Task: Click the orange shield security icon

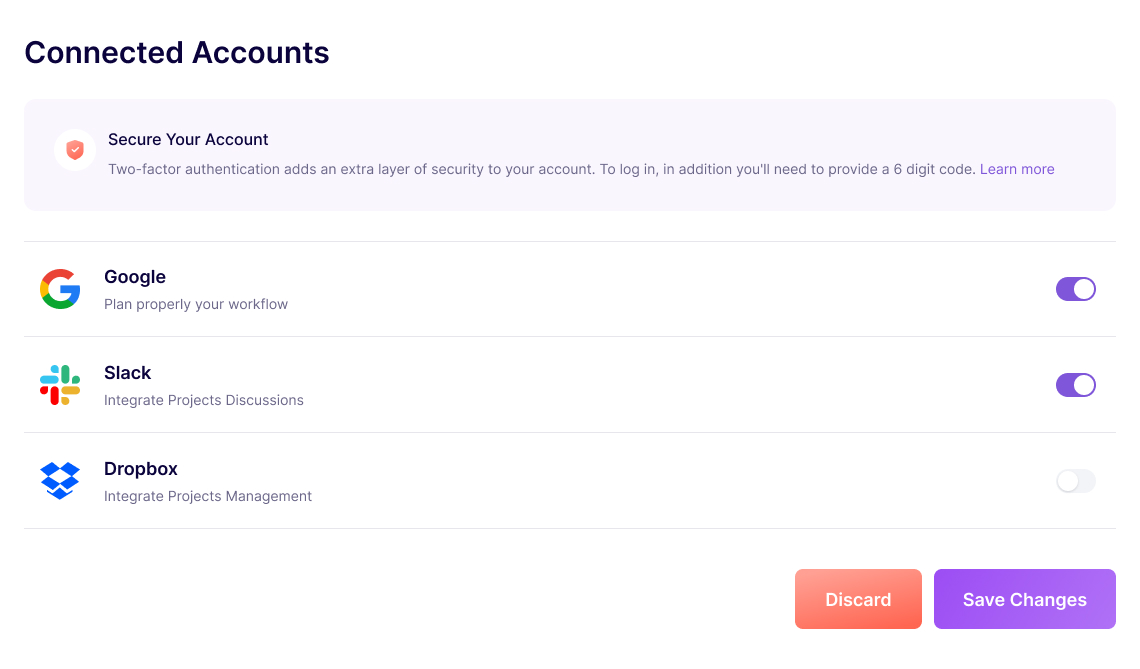Action: (75, 150)
